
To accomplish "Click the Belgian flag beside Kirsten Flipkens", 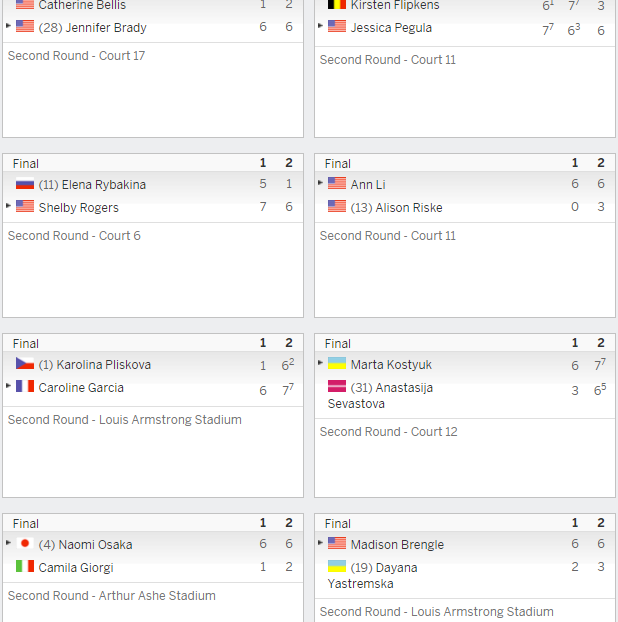I will tap(337, 5).
